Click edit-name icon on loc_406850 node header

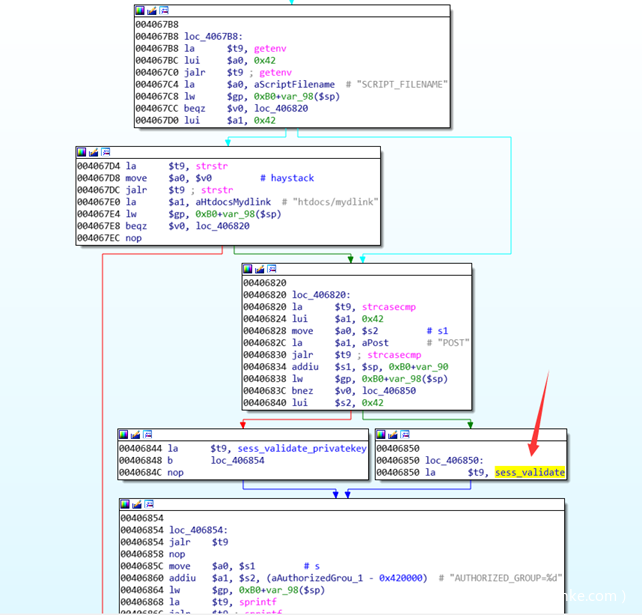click(x=393, y=434)
